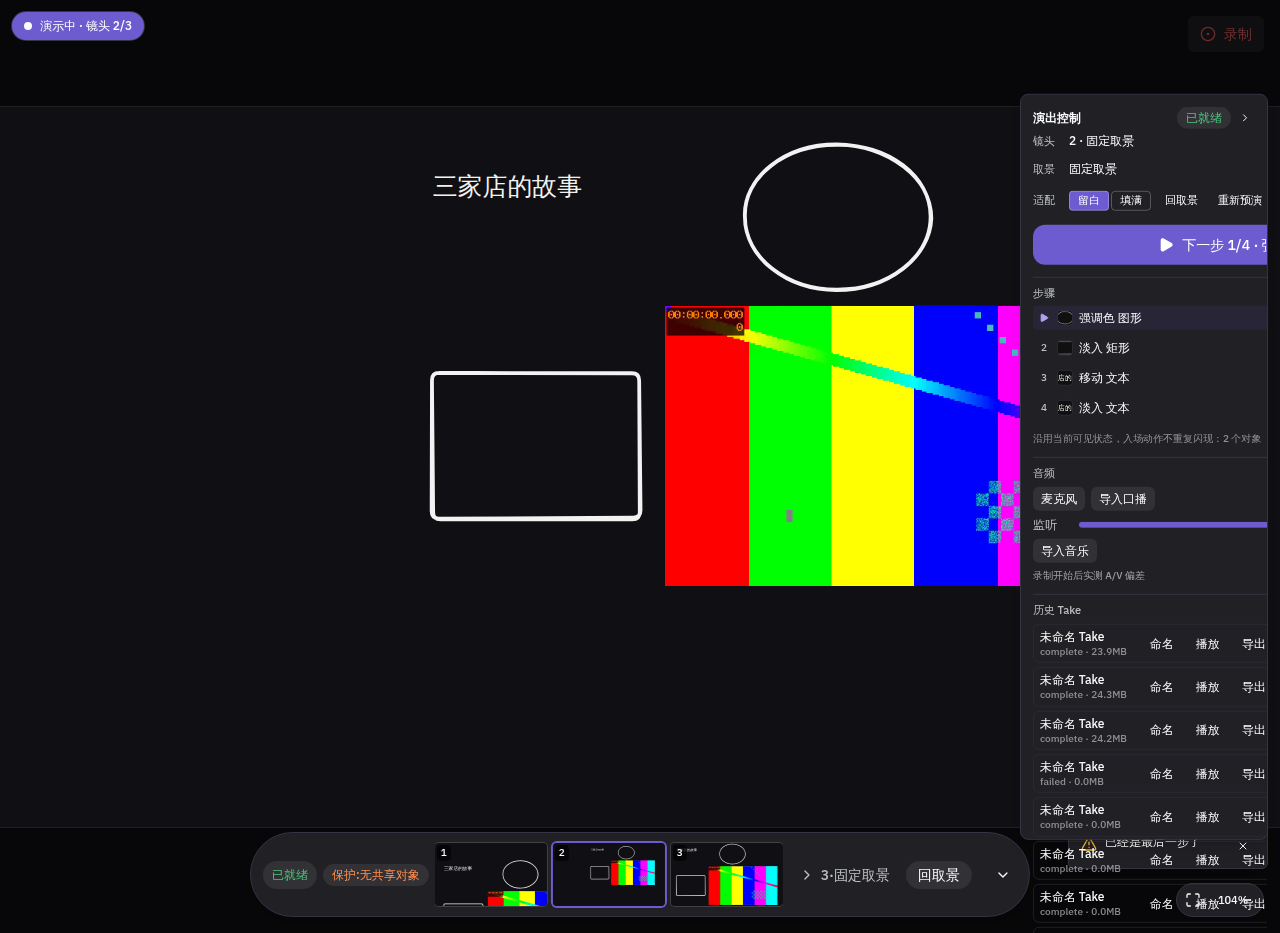Advance with the 下一步 1/4 play button
Screen dimensions: 1280x933
(1150, 245)
